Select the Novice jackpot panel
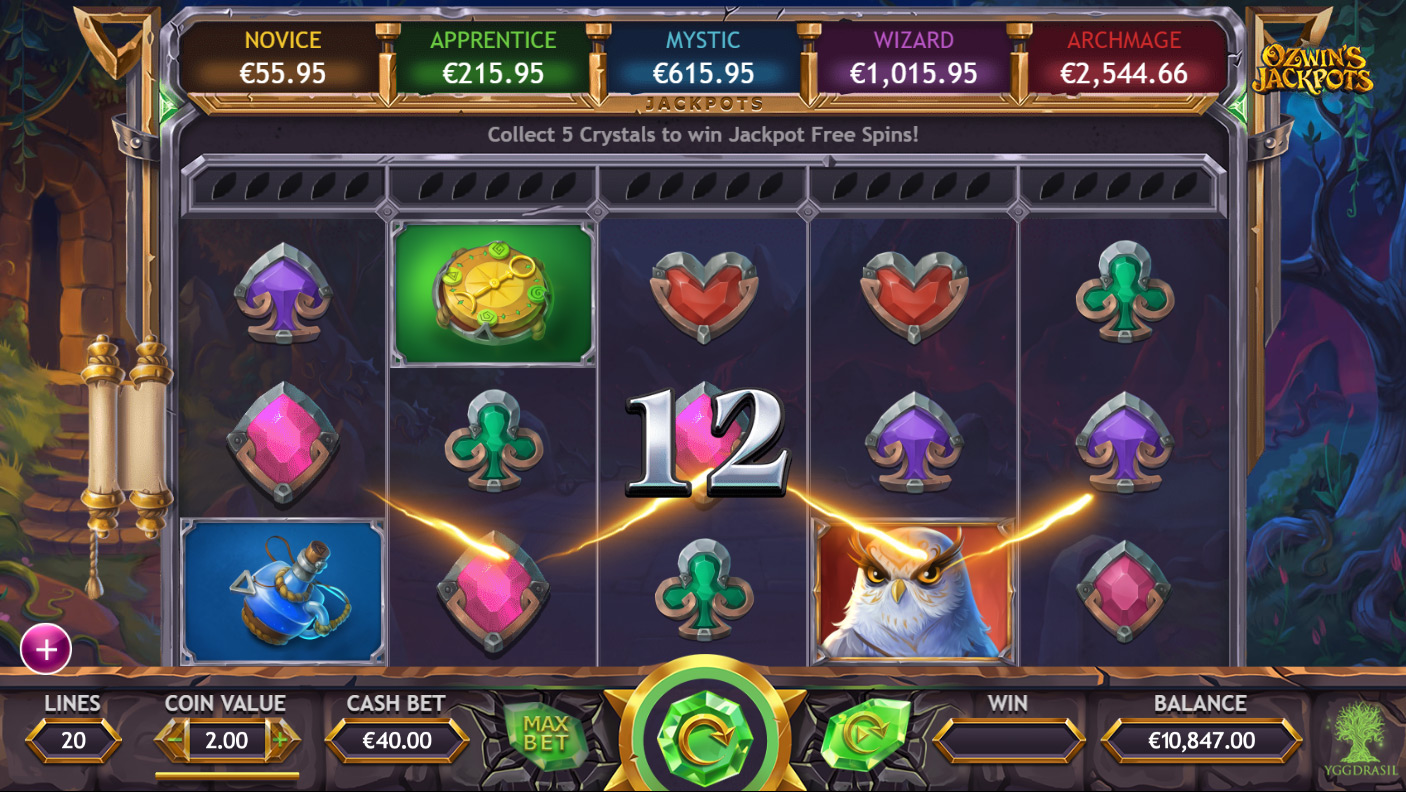The width and height of the screenshot is (1406, 792). pos(282,59)
